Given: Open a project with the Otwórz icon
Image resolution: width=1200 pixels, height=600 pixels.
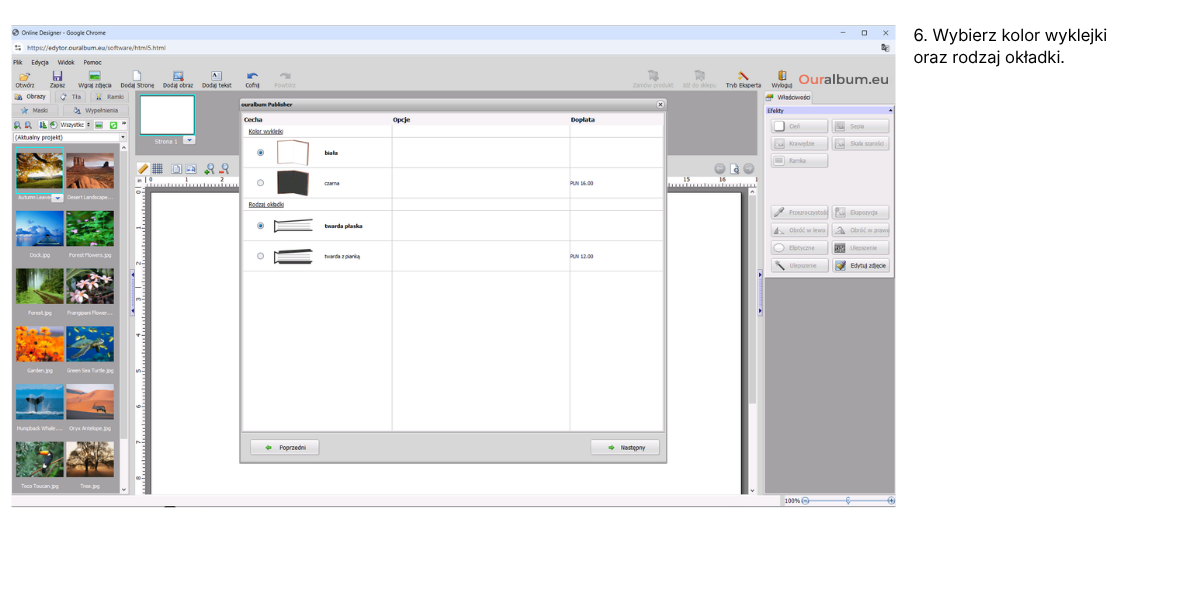Looking at the screenshot, I should [x=25, y=76].
